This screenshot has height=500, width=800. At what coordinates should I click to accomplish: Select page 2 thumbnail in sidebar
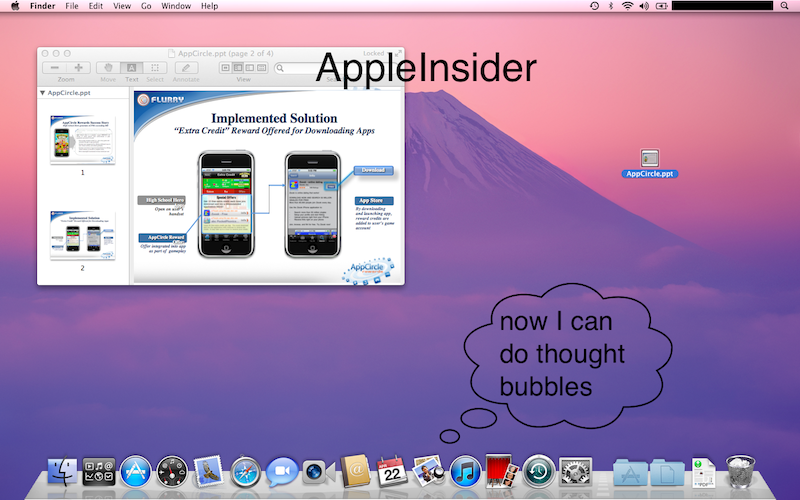point(82,235)
